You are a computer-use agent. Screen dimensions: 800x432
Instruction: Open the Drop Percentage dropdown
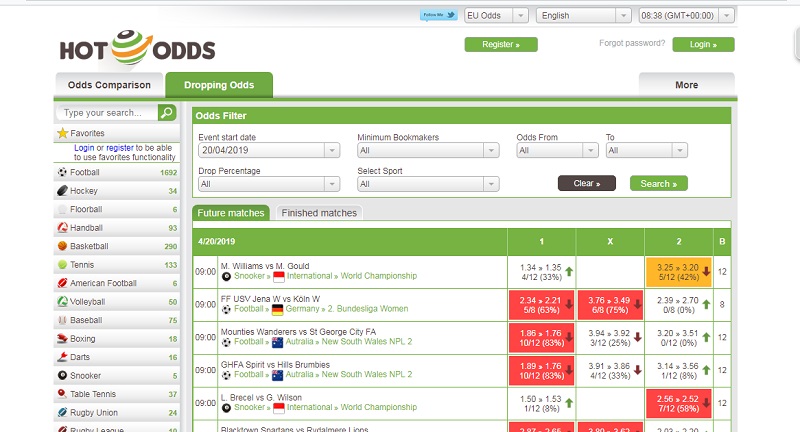(268, 184)
